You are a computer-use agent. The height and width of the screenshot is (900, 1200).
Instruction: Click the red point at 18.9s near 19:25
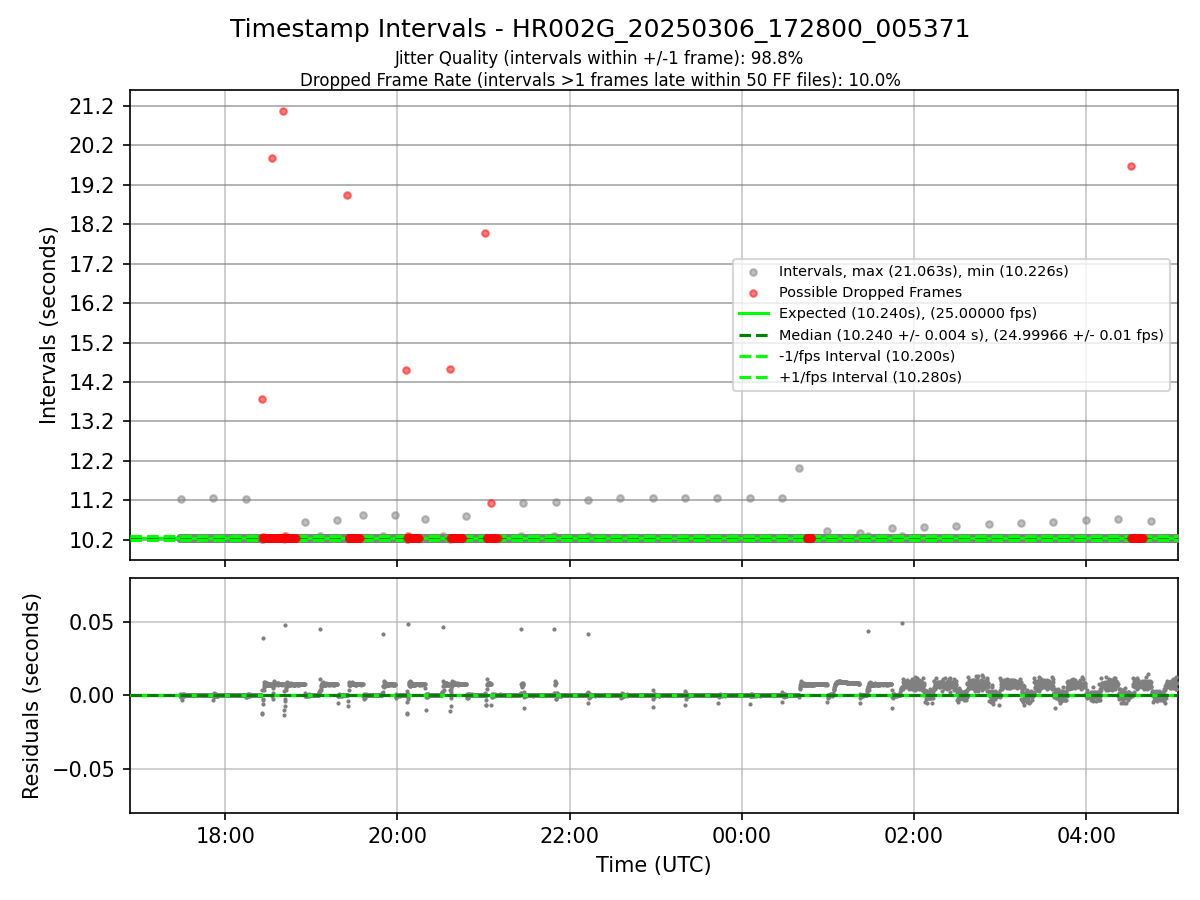click(347, 195)
